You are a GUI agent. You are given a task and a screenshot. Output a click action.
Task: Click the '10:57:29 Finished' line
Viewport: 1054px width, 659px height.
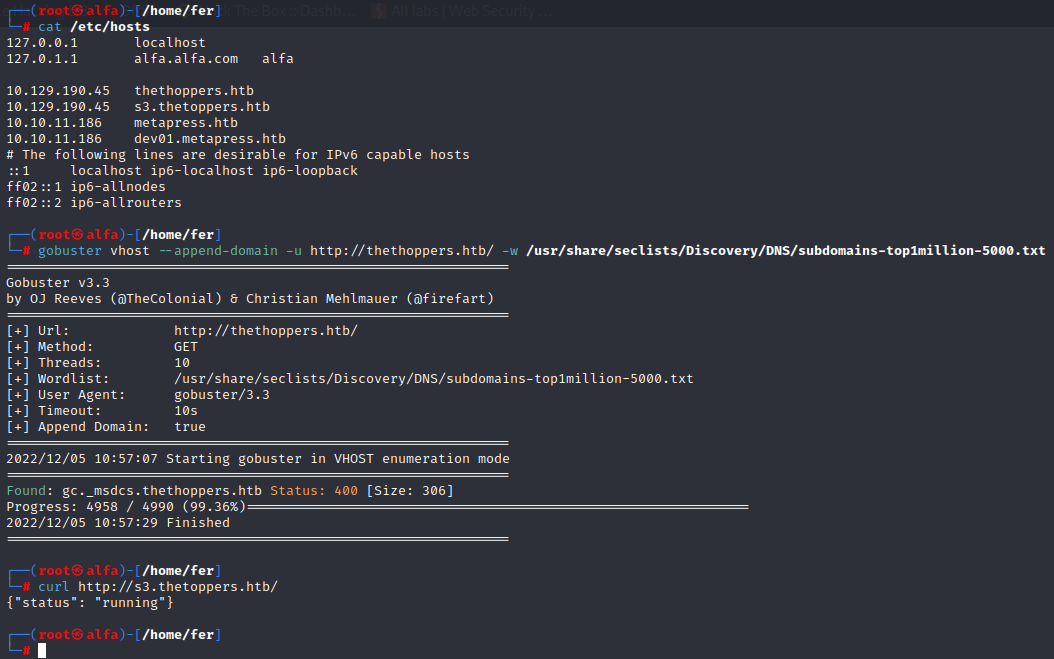162,523
